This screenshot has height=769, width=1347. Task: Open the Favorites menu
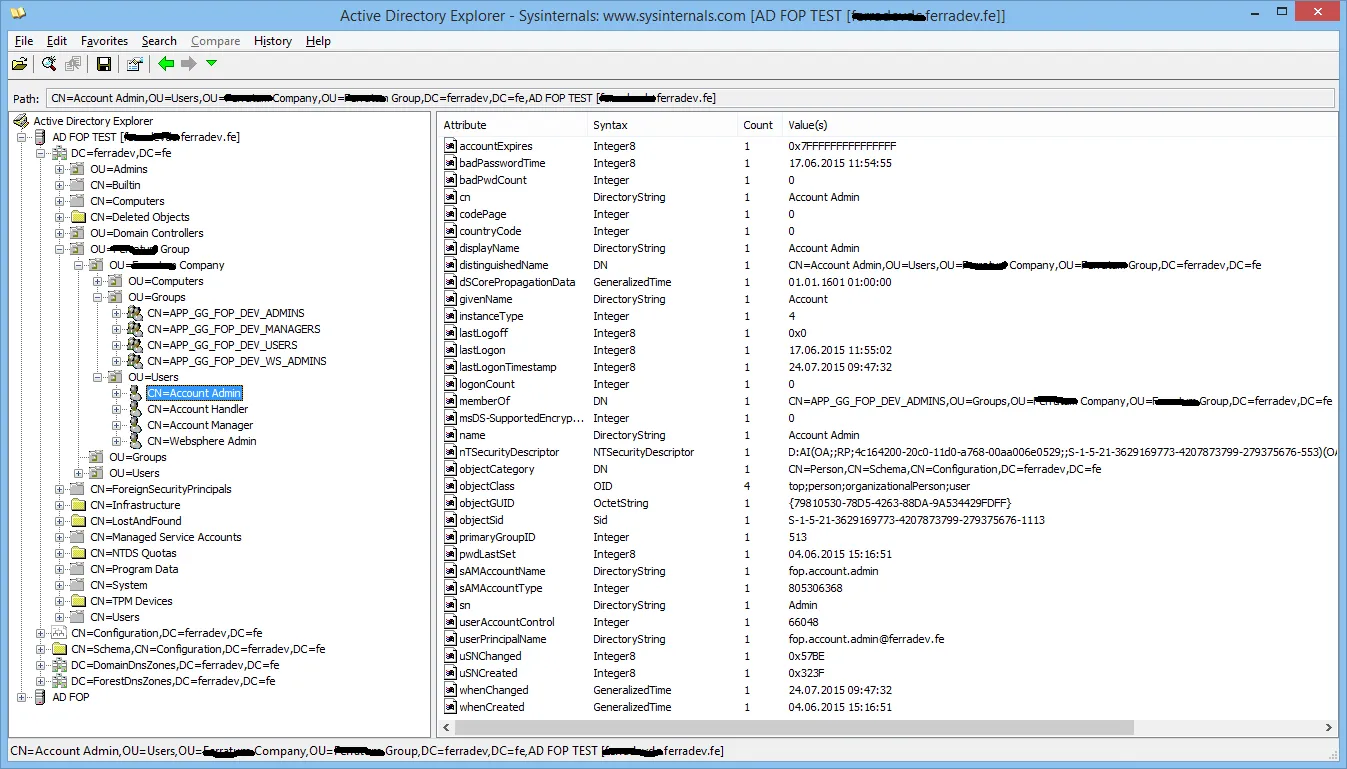105,41
